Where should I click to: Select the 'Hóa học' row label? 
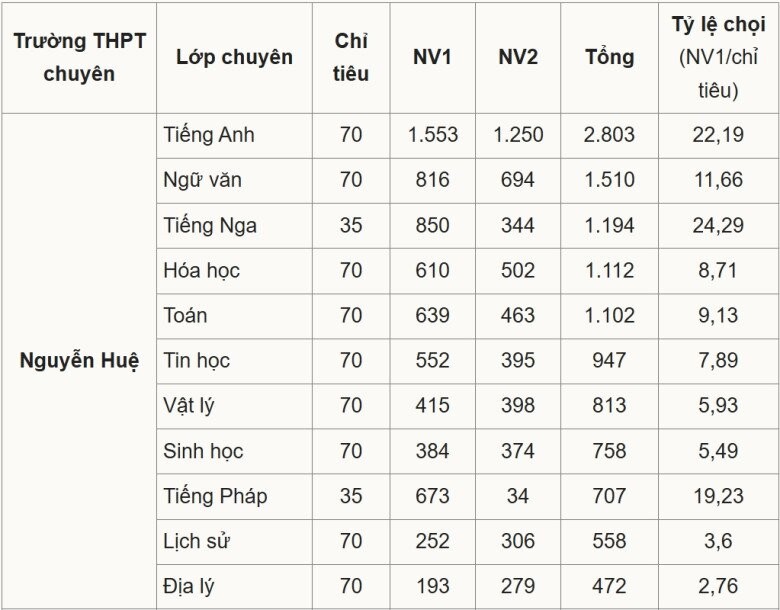tap(202, 271)
